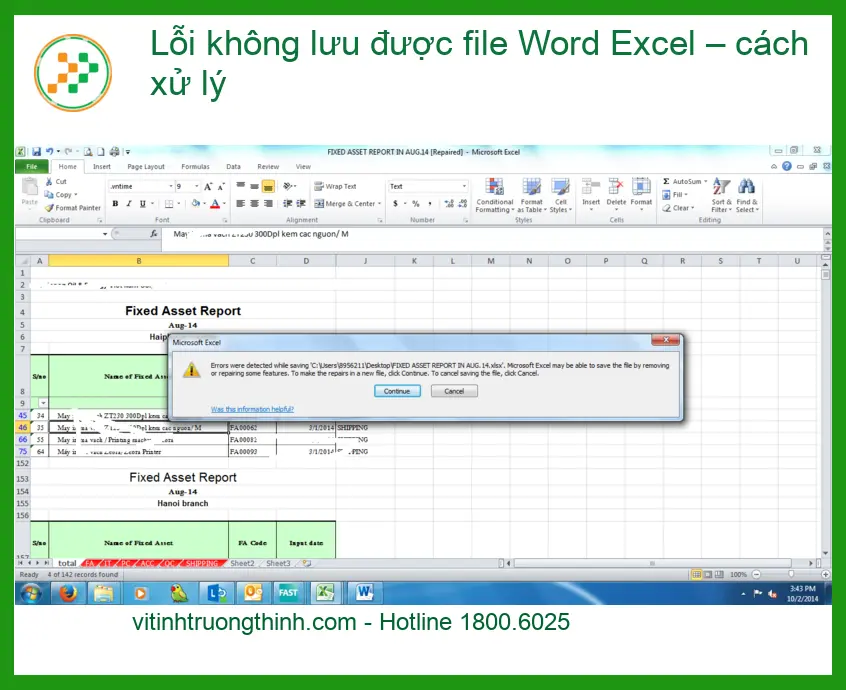The image size is (846, 690).
Task: Click Decrease Font Size icon
Action: pos(221,186)
